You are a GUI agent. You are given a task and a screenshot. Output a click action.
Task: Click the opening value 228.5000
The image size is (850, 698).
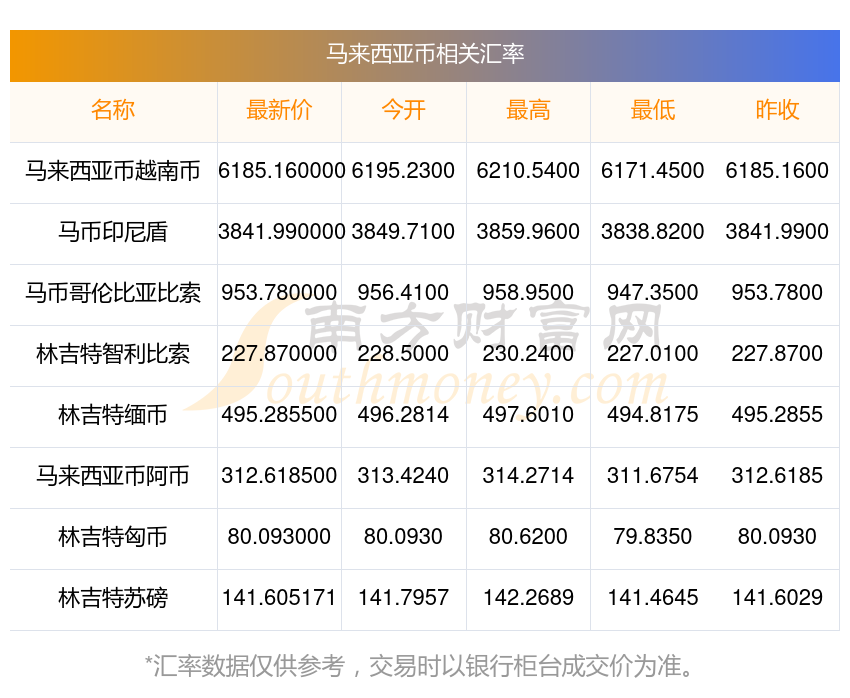[403, 354]
